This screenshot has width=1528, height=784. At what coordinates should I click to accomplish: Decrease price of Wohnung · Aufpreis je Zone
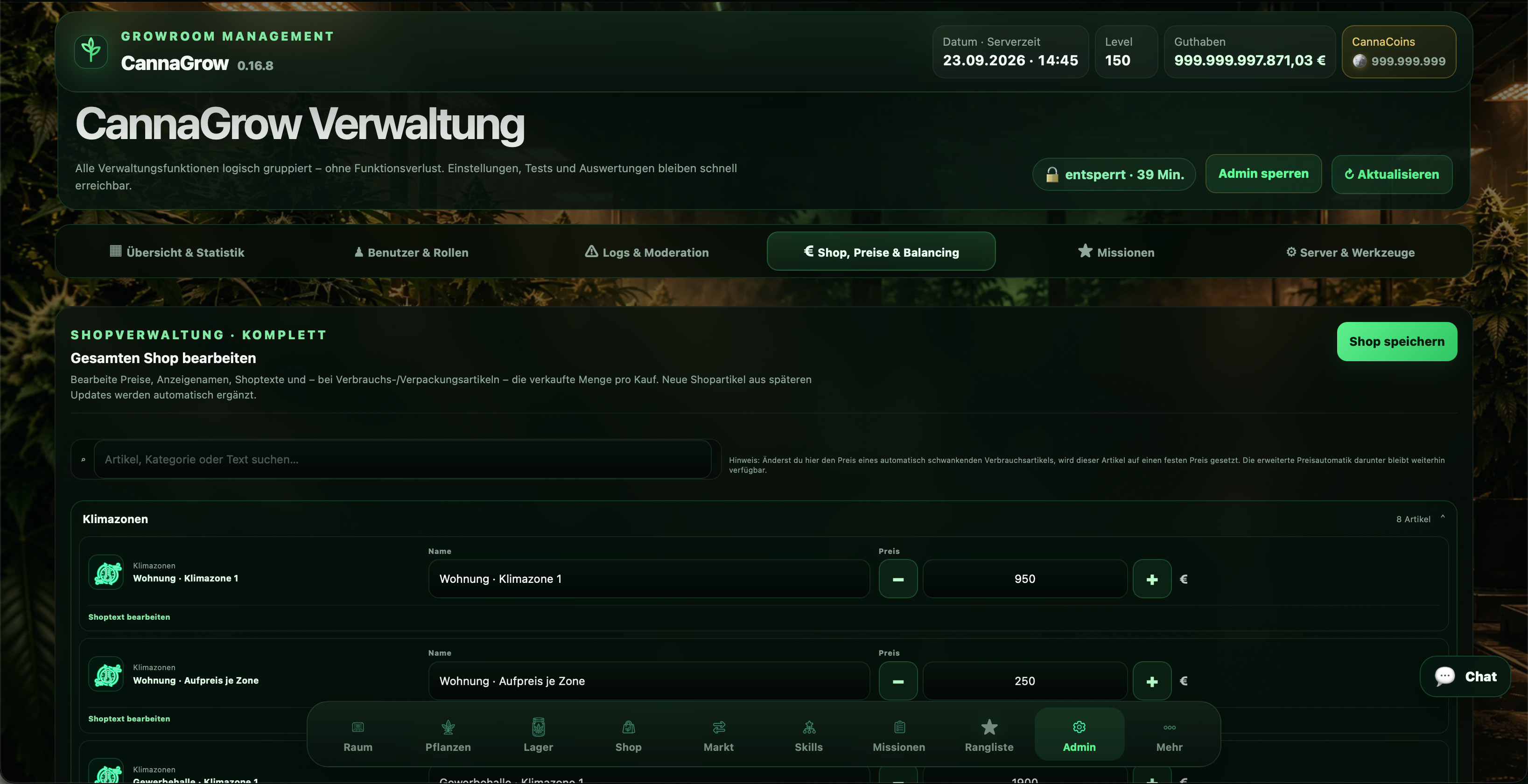[898, 681]
